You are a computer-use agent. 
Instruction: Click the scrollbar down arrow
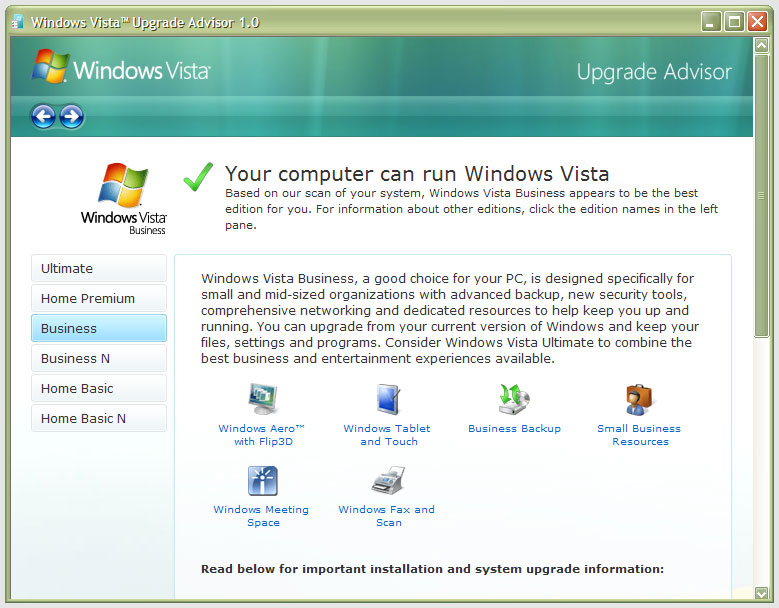[761, 592]
